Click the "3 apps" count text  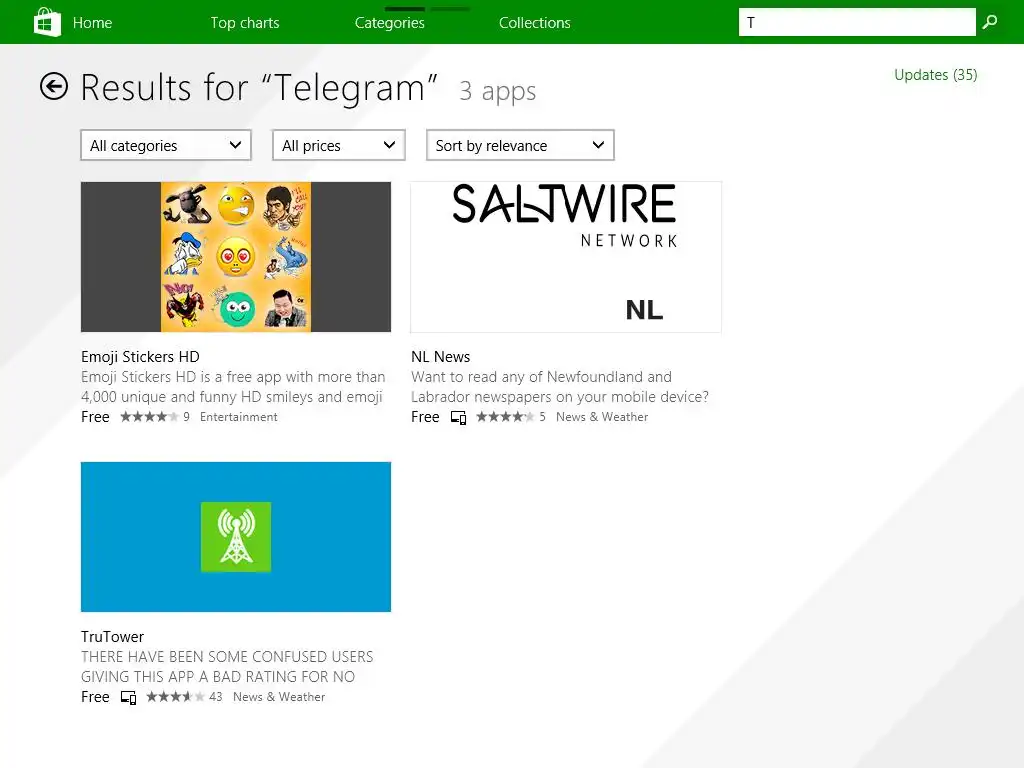[498, 91]
